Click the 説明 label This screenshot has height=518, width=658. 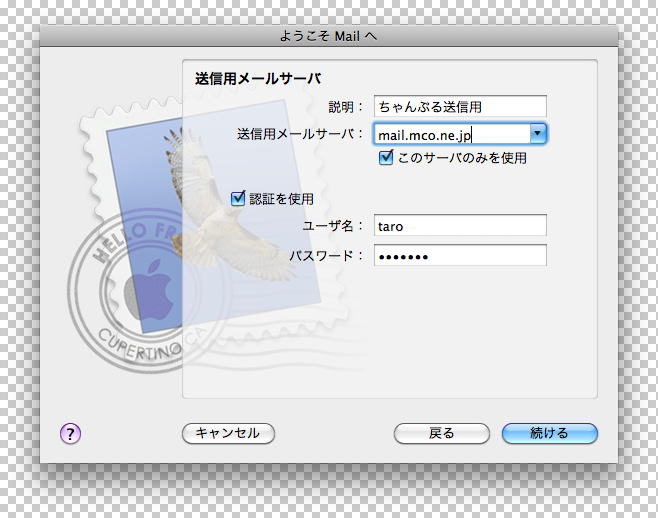pyautogui.click(x=345, y=107)
